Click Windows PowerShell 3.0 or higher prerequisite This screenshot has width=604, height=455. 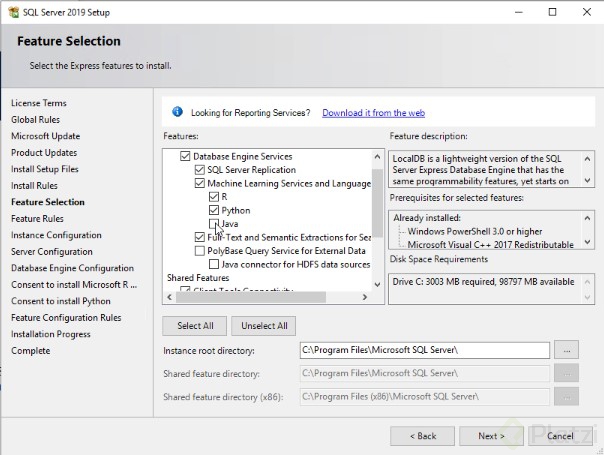[x=475, y=232]
